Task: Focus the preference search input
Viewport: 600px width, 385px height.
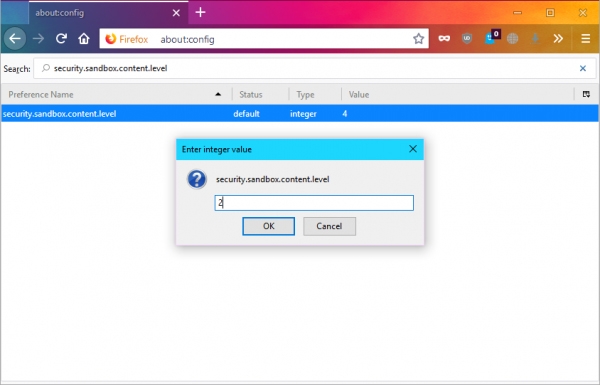Action: coord(314,69)
